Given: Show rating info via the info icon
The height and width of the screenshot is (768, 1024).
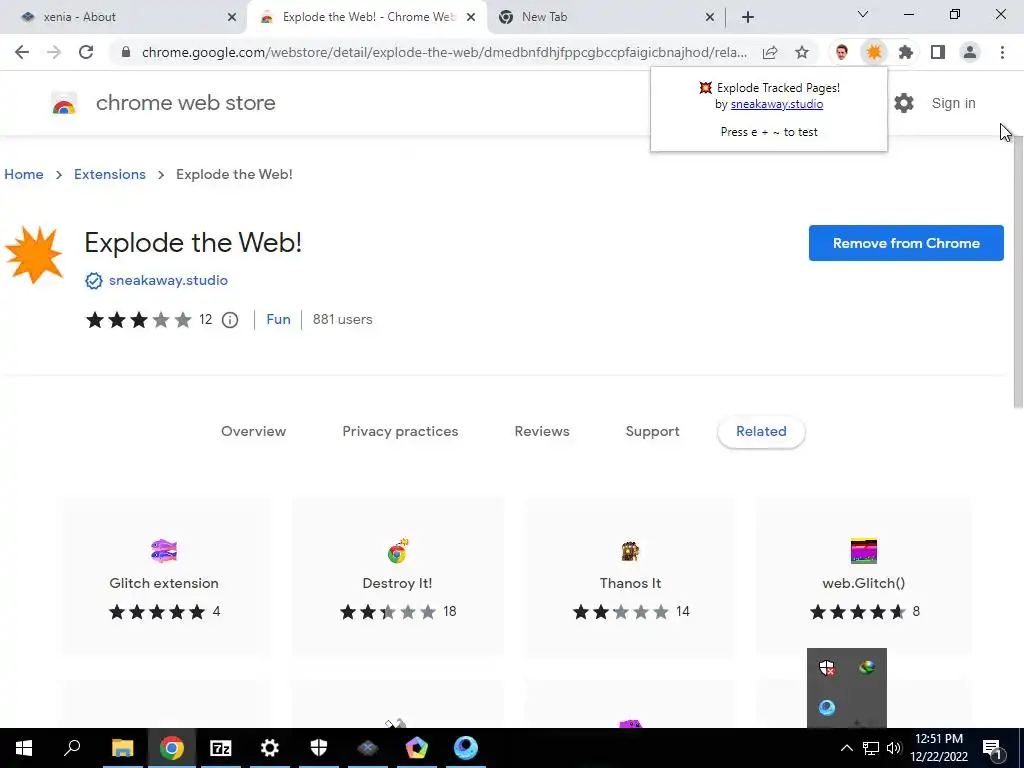Looking at the screenshot, I should tap(230, 320).
